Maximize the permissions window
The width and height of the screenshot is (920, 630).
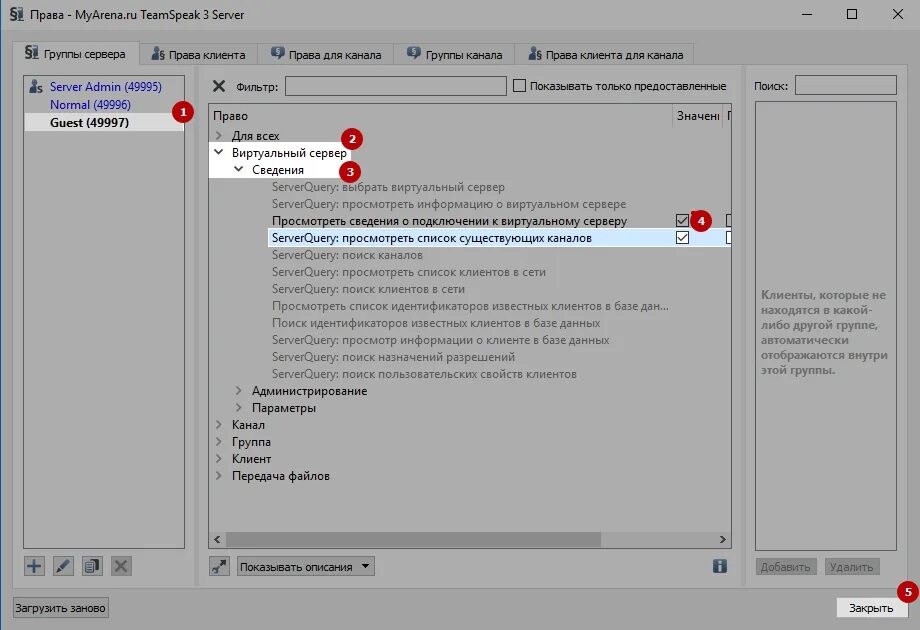(x=852, y=14)
